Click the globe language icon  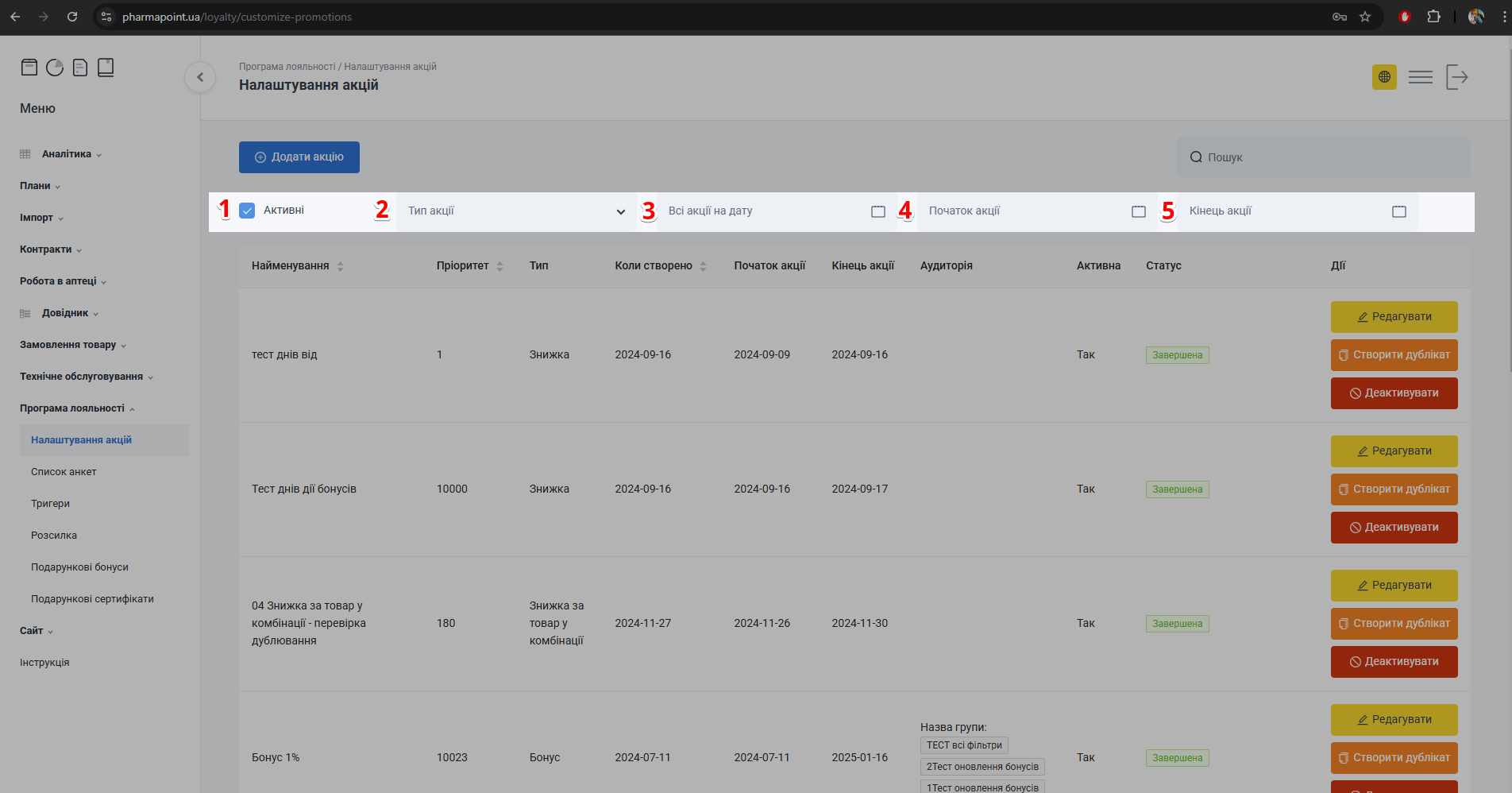[1384, 77]
